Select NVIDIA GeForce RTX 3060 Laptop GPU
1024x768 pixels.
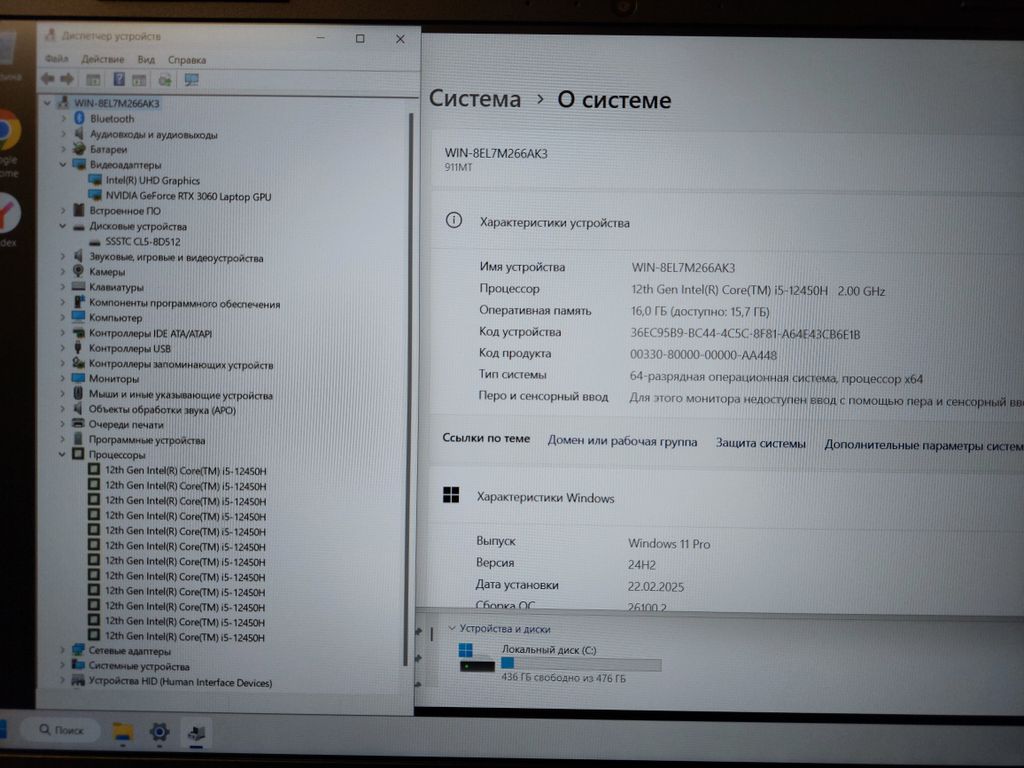(188, 196)
